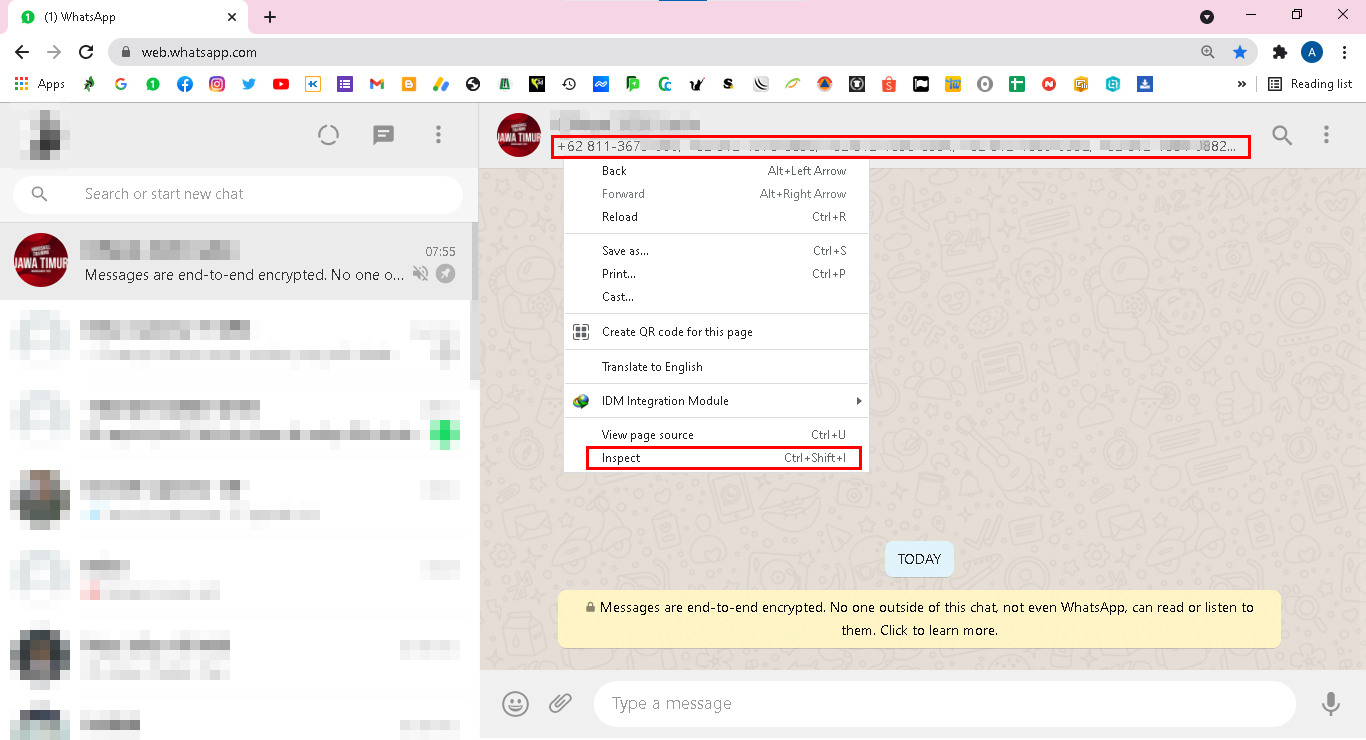Open the emoji picker

pos(515,704)
